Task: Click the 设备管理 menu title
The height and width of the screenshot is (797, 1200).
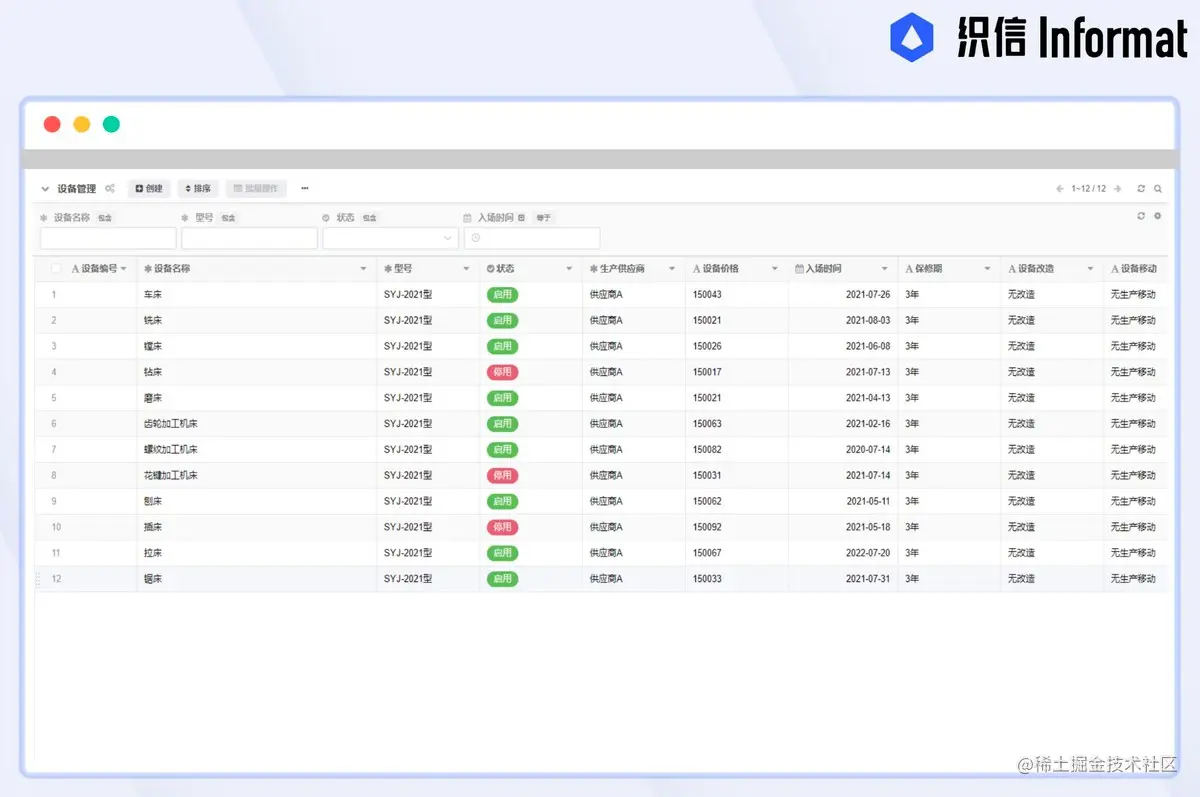Action: pos(76,189)
